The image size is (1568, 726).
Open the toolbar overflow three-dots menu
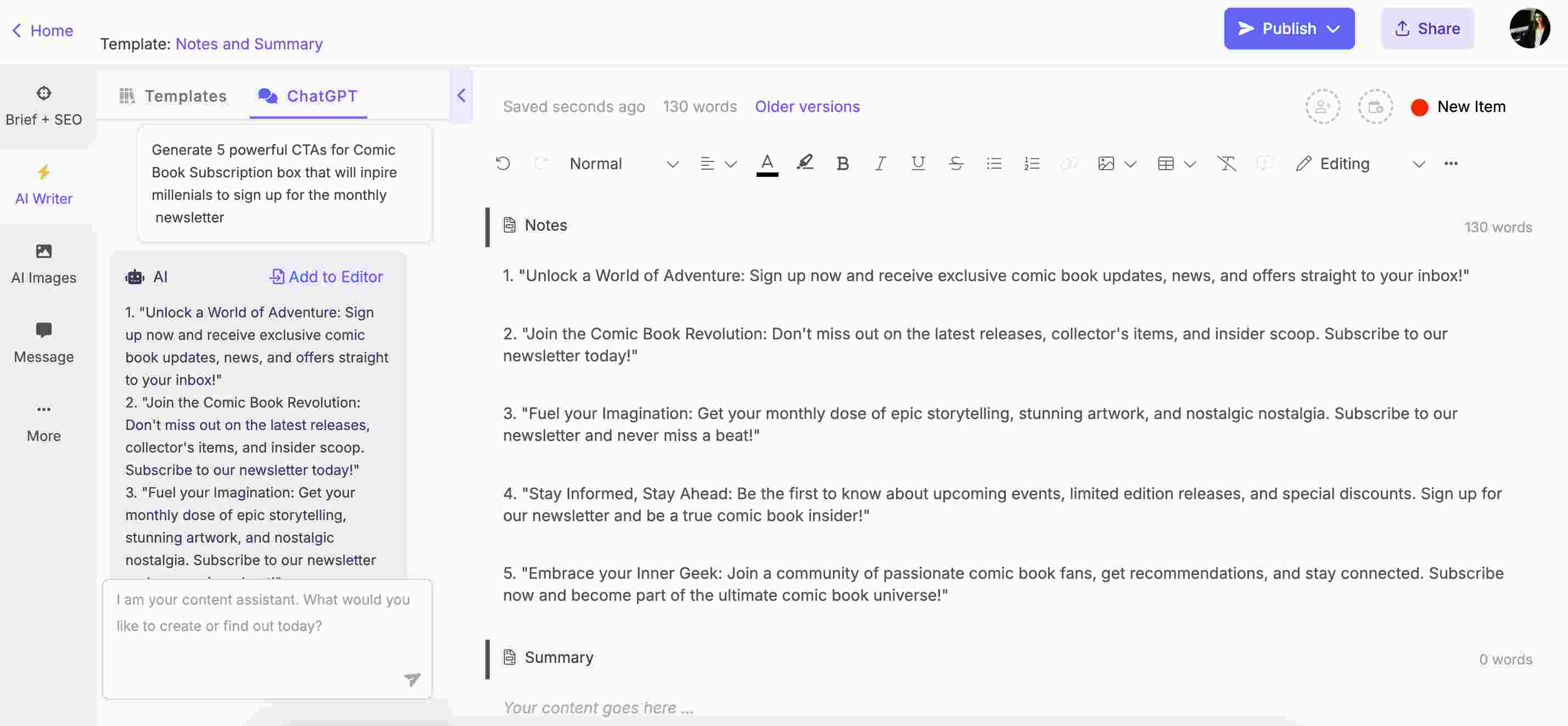point(1451,163)
